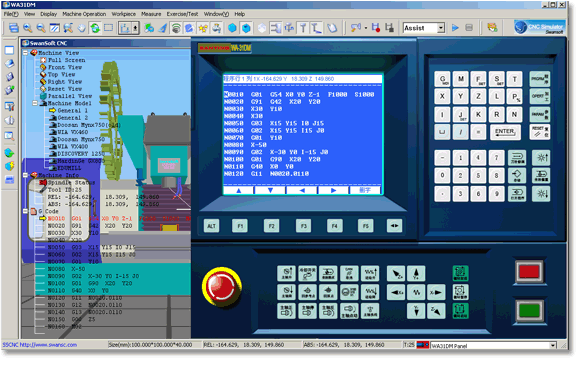
Task: Open the Machine Operation menu
Action: click(x=84, y=14)
